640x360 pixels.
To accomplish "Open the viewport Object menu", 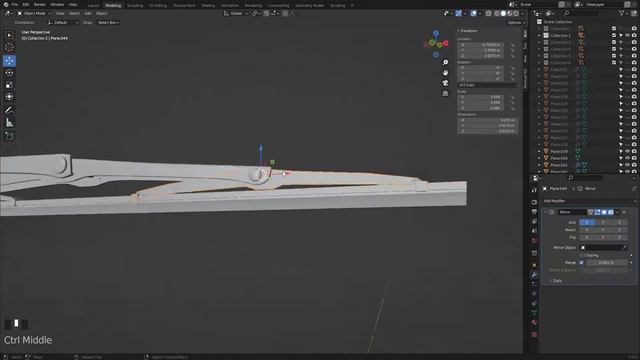I will coord(102,13).
